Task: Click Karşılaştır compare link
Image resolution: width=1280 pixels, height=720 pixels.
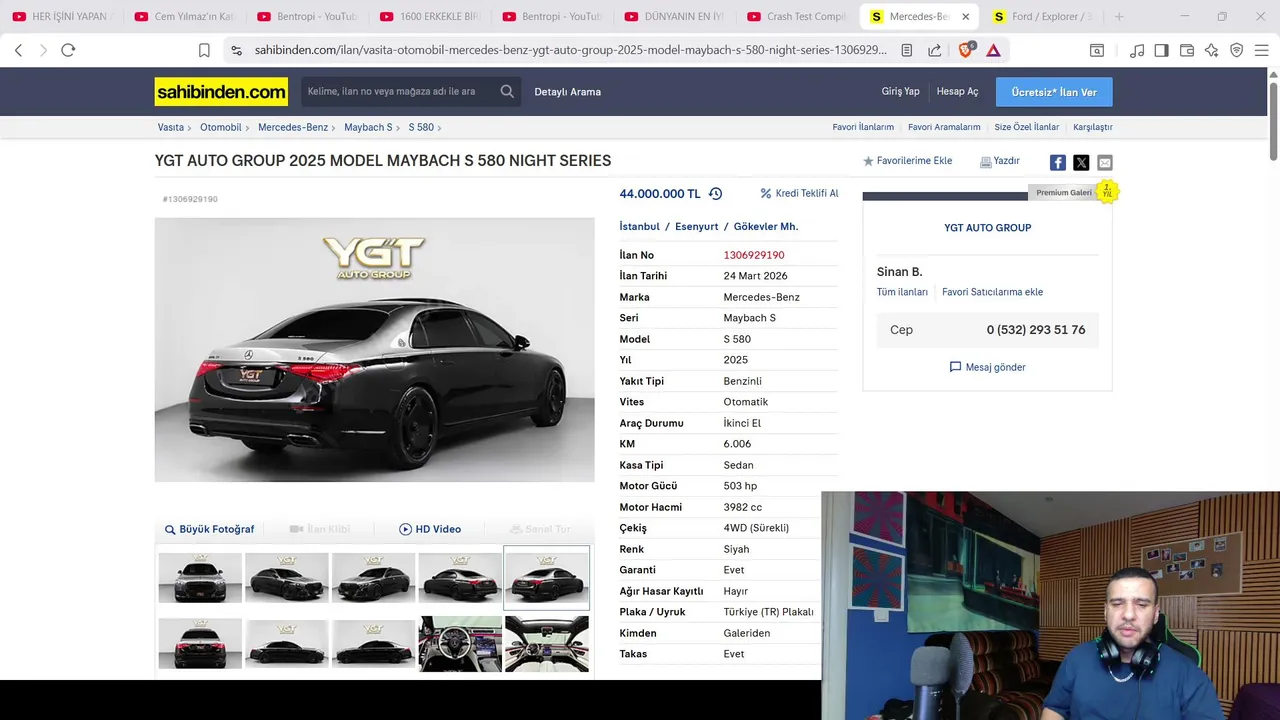Action: point(1092,127)
